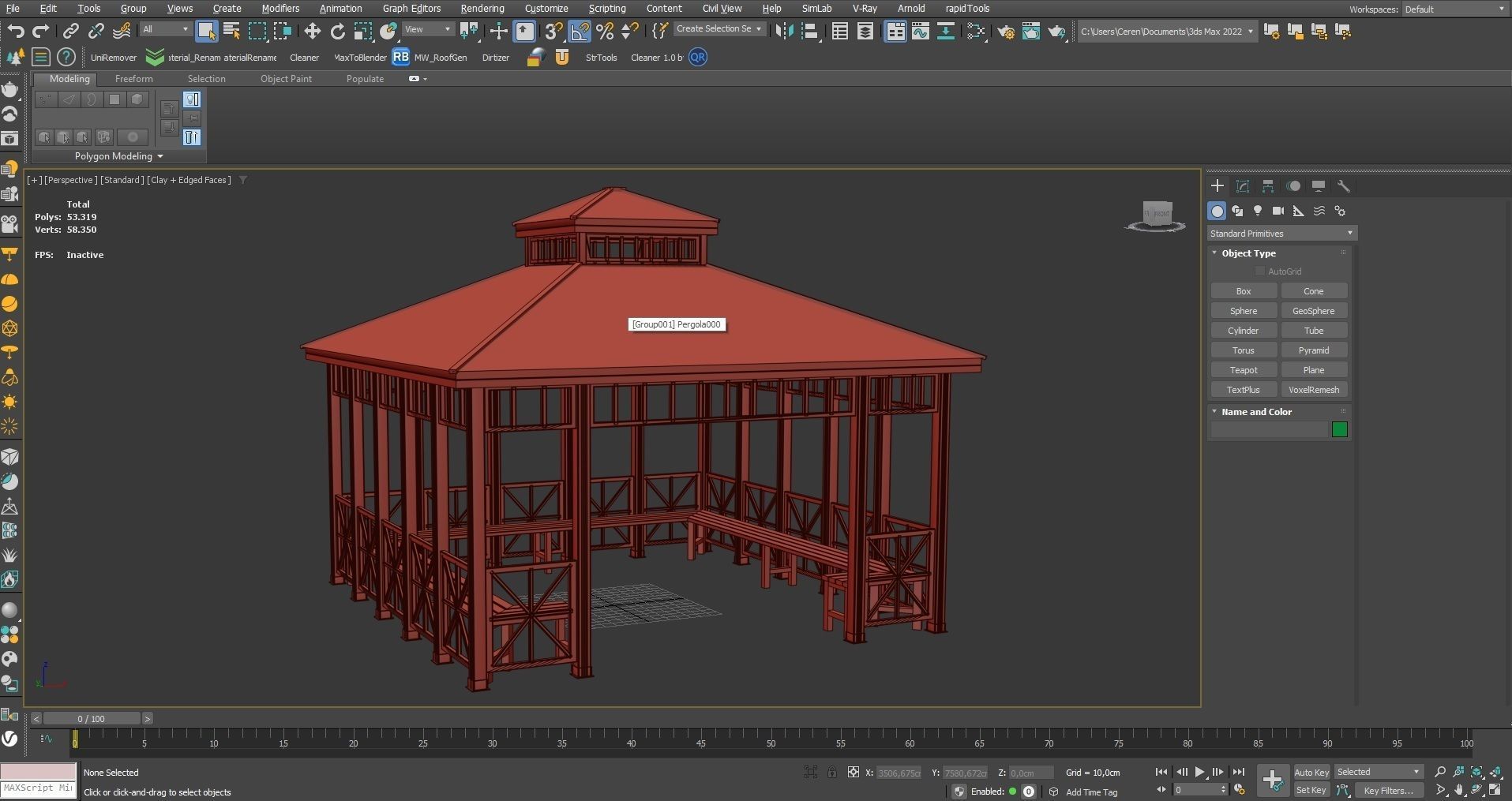Select the Lights creation category icon
The image size is (1512, 801).
tap(1258, 211)
